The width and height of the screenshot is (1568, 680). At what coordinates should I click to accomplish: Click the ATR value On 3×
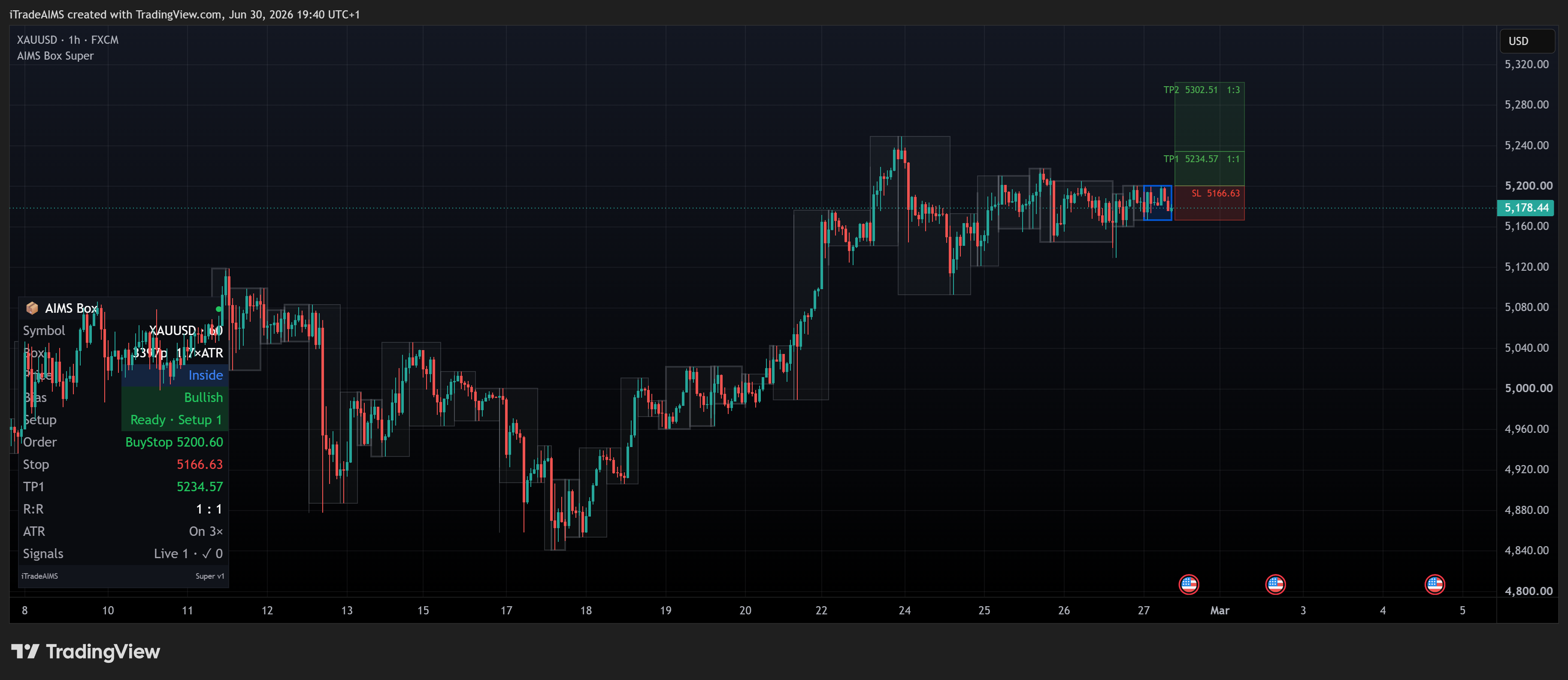(206, 531)
